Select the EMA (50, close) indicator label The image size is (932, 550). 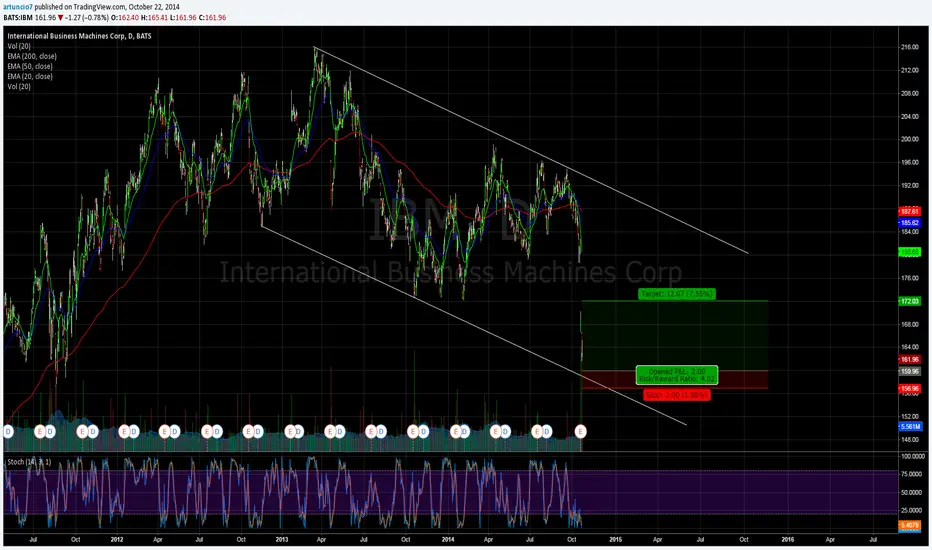(x=30, y=67)
